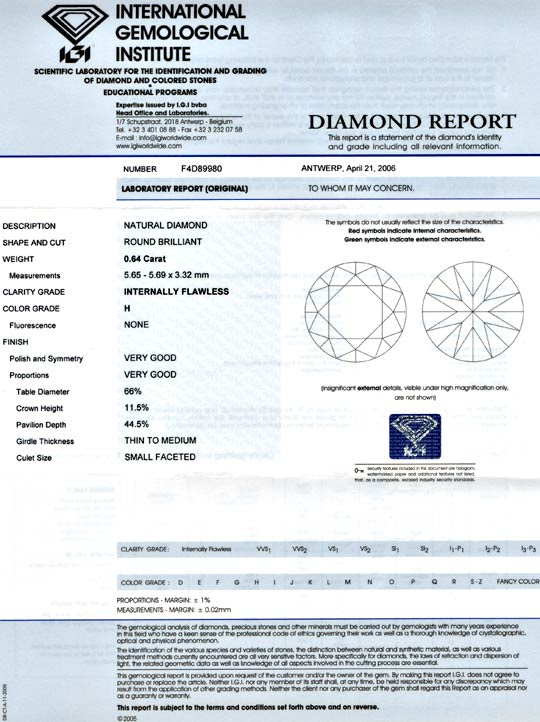
Task: Click the 0.64 Carat weight value
Action: [145, 259]
